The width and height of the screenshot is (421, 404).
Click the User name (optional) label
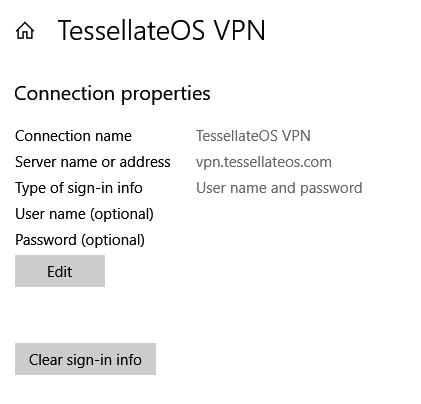84,214
